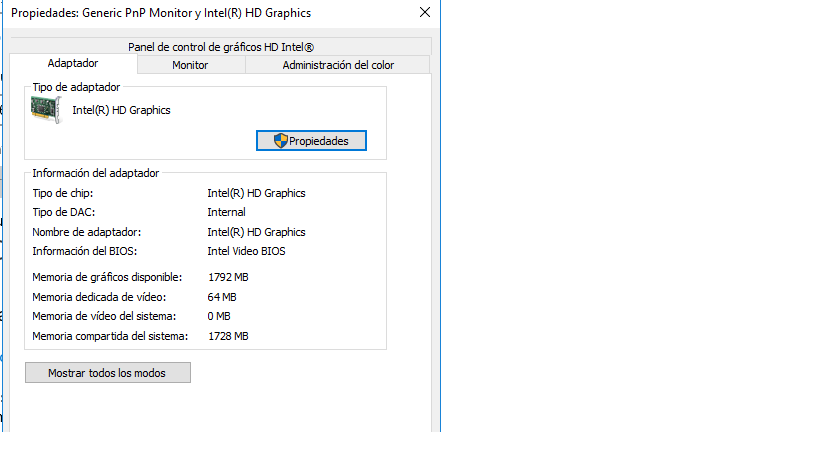Select the 0 MB system video value
Screen dimensions: 819x460
coord(219,316)
